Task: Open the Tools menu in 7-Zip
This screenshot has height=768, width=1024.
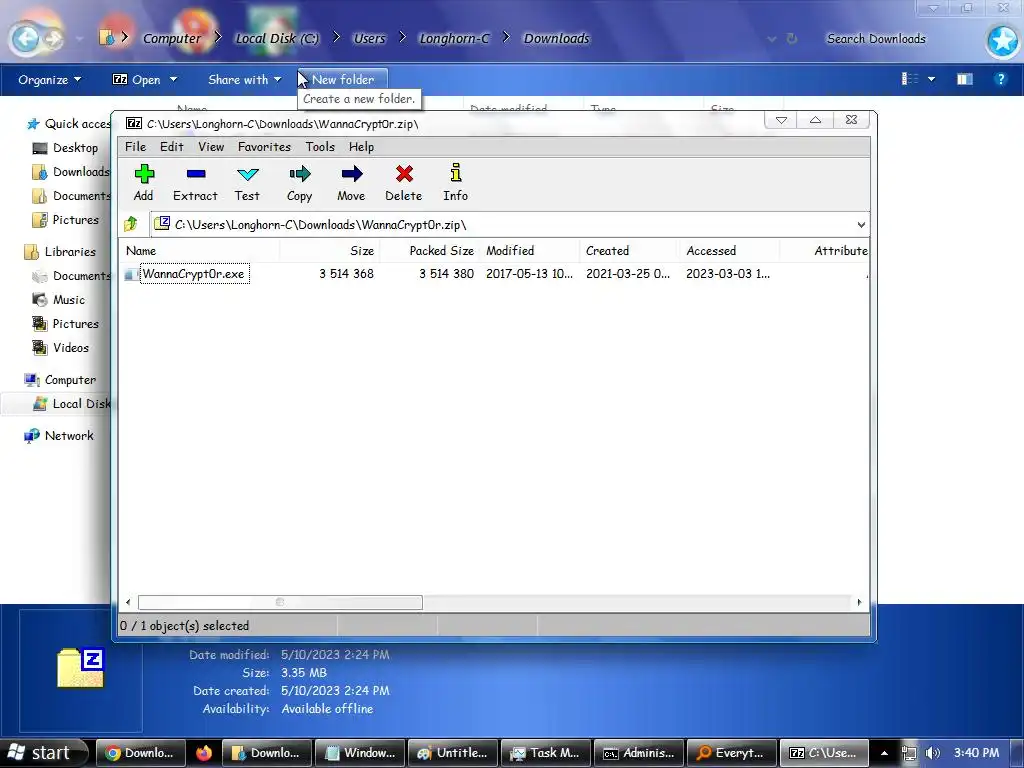Action: (320, 147)
